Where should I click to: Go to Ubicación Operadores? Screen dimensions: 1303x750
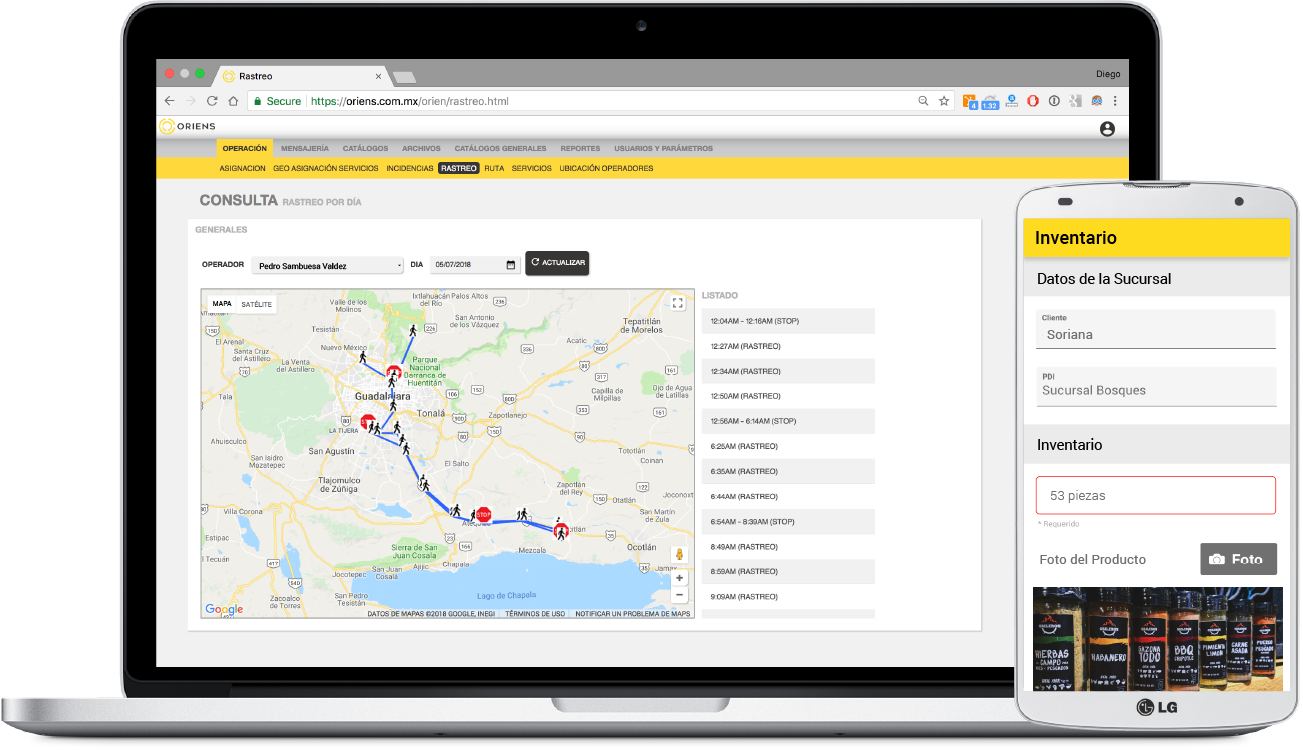click(607, 169)
